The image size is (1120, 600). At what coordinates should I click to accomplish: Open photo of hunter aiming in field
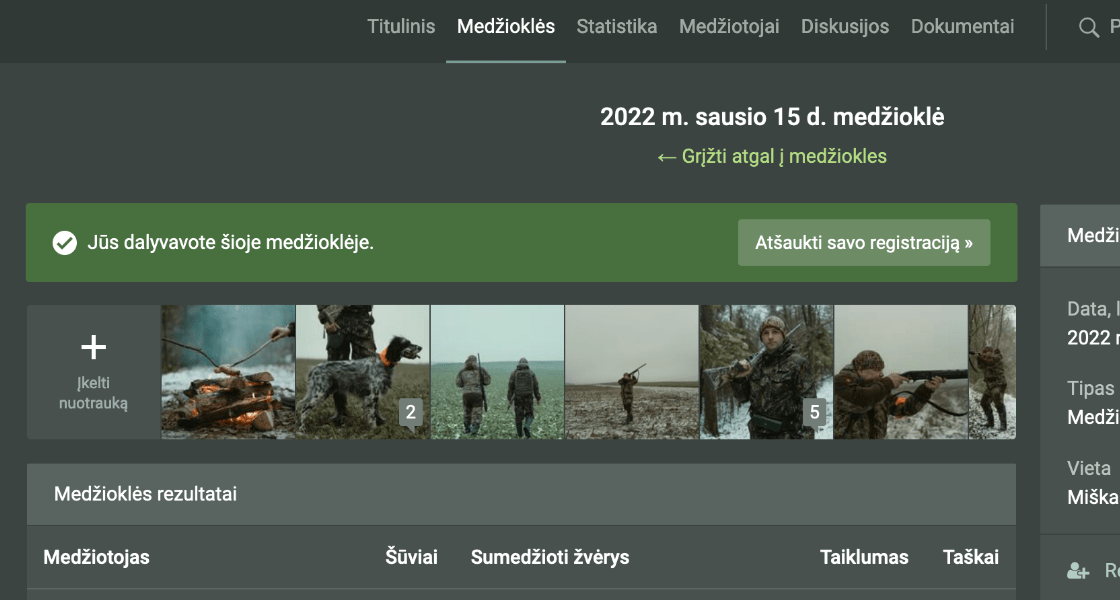[631, 372]
